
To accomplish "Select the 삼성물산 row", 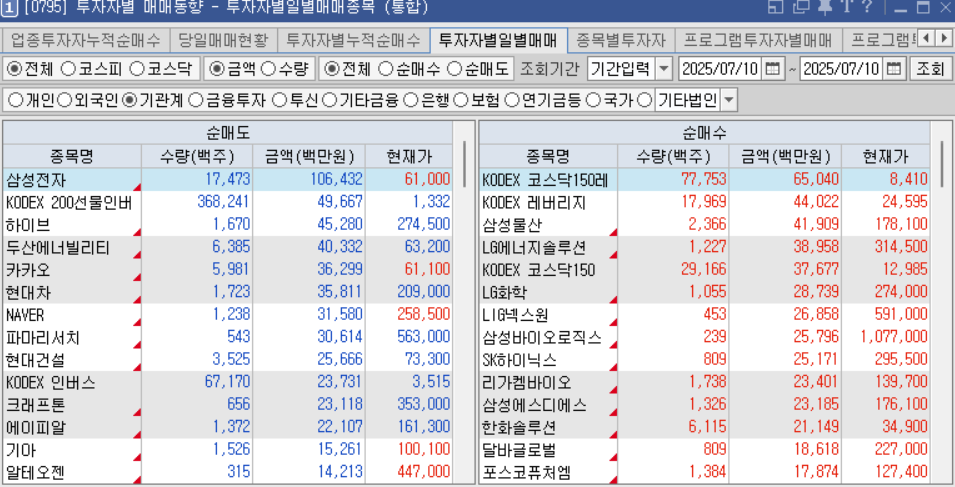I will (705, 225).
